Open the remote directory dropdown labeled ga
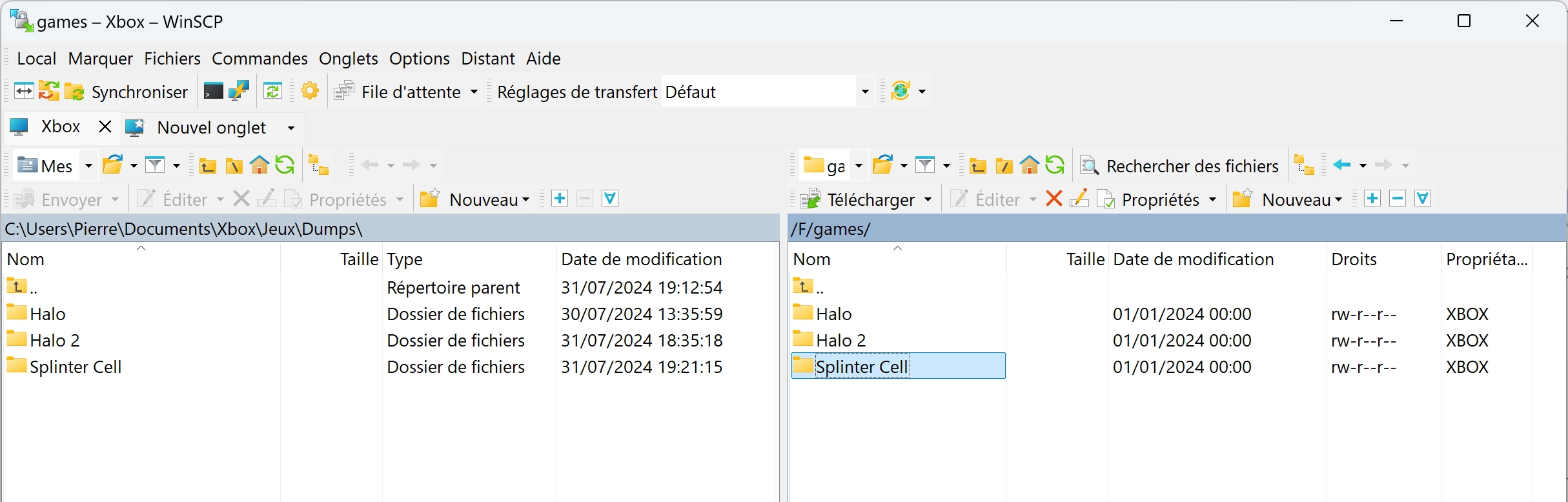The height and width of the screenshot is (502, 1568). click(x=833, y=166)
